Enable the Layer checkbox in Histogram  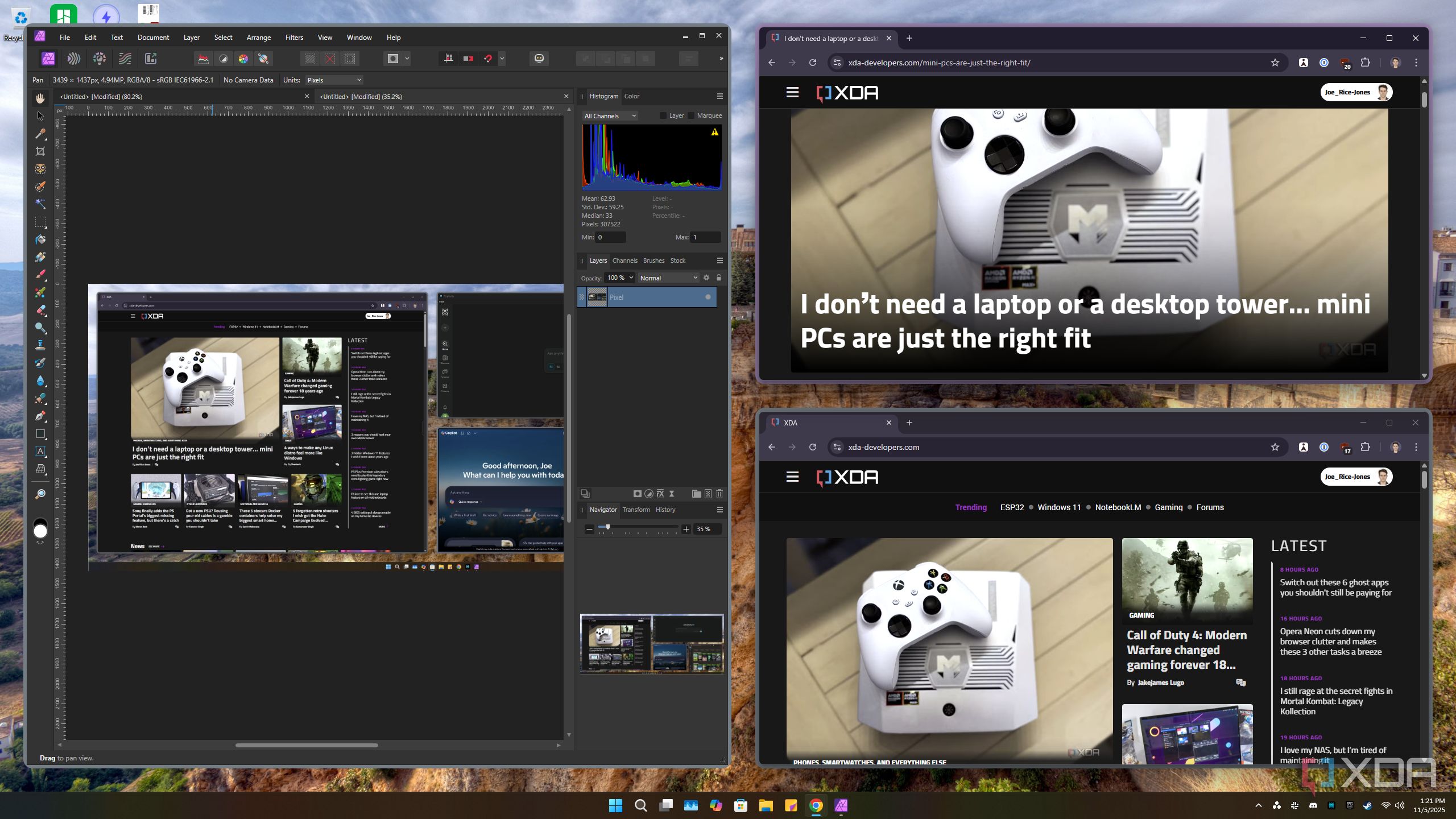(663, 115)
